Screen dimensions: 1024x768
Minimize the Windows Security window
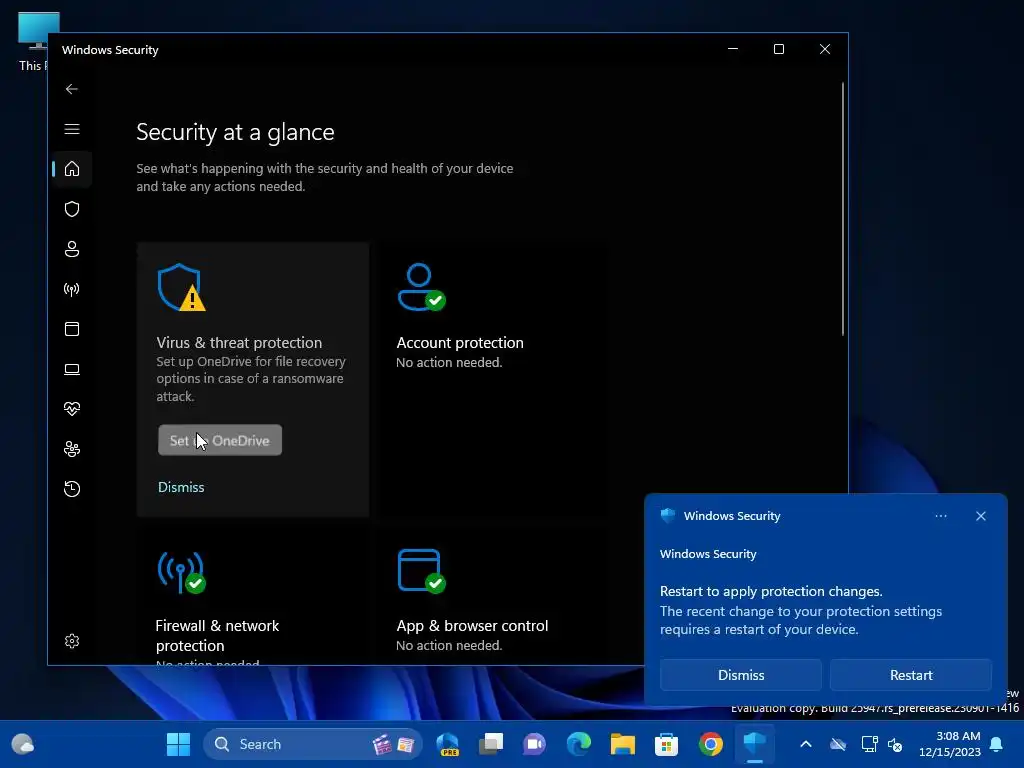pos(733,49)
